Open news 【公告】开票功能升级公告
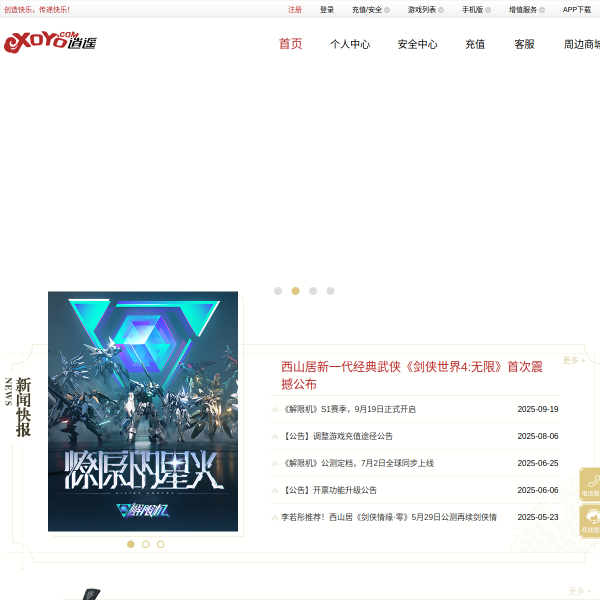Screen dimensions: 600x600 329,490
